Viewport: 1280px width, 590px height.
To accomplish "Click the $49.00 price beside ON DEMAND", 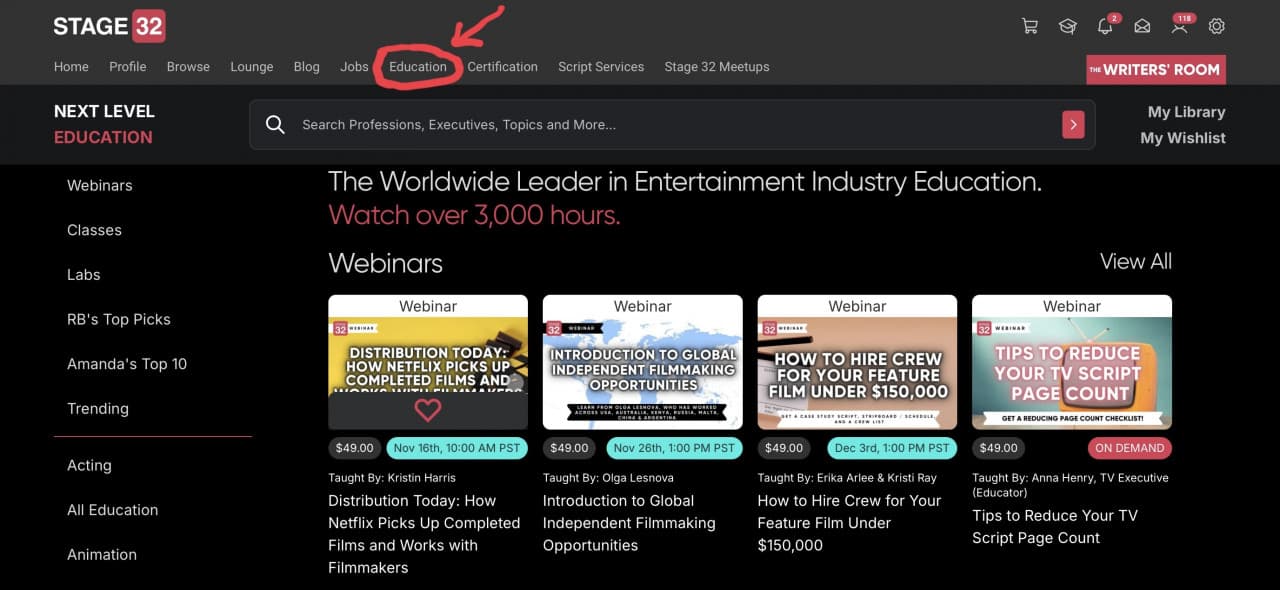I will click(x=998, y=448).
